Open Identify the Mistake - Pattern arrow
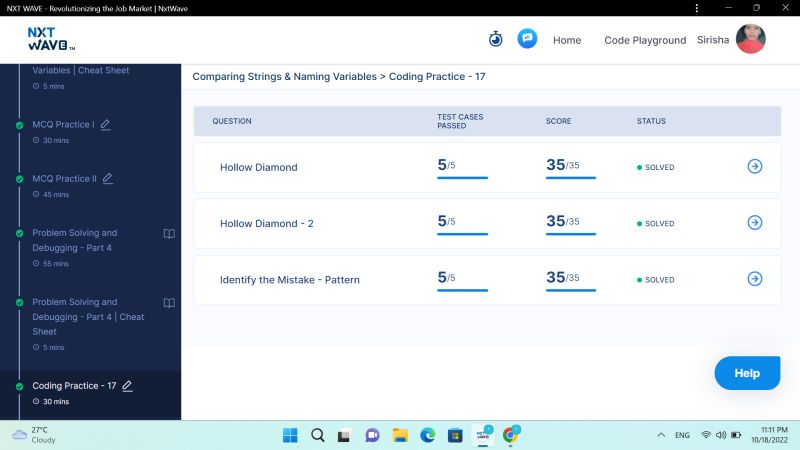 [755, 279]
